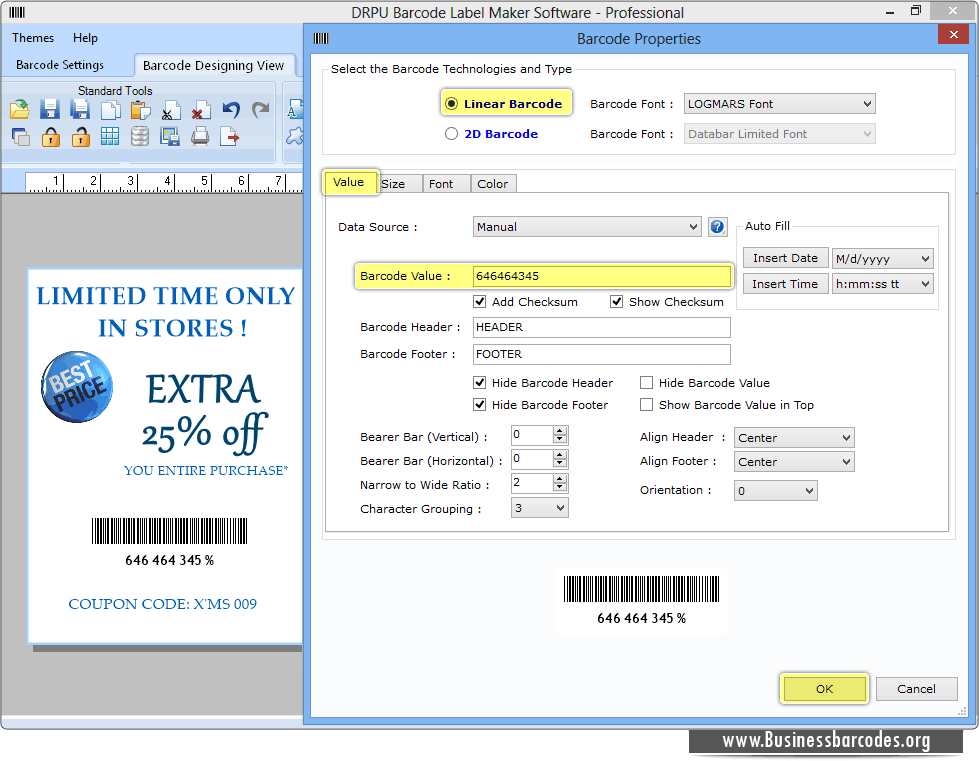This screenshot has width=979, height=761.
Task: Click the Cut scissors icon
Action: (x=170, y=110)
